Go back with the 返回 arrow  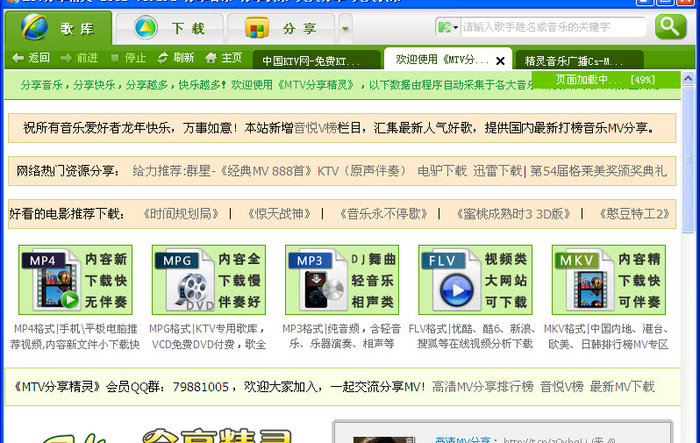pyautogui.click(x=31, y=58)
